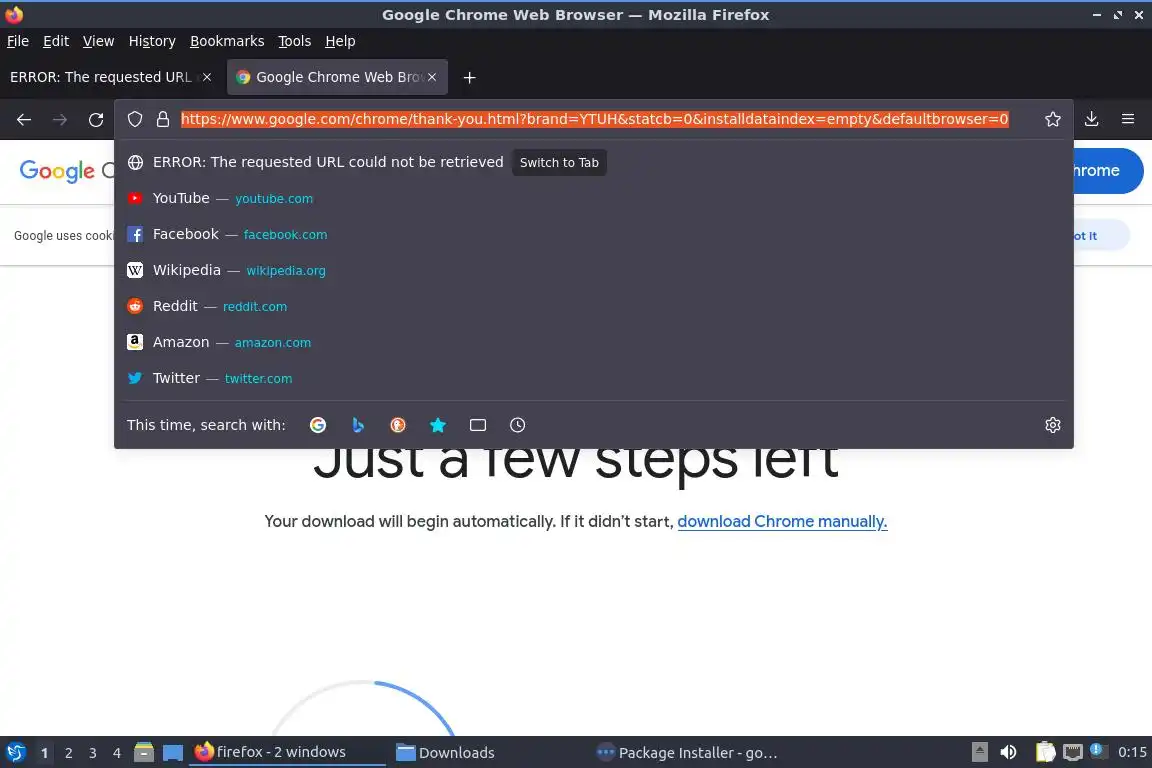Open the taskbar start menu icon
This screenshot has width=1152, height=768.
(x=15, y=753)
